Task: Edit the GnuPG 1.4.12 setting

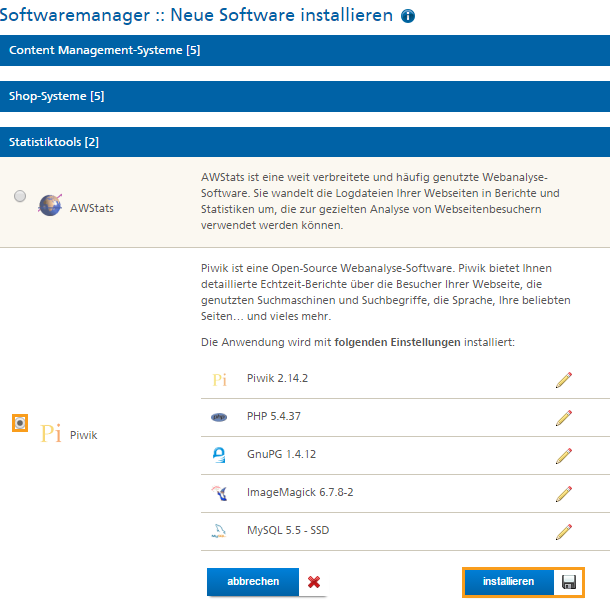Action: point(564,456)
